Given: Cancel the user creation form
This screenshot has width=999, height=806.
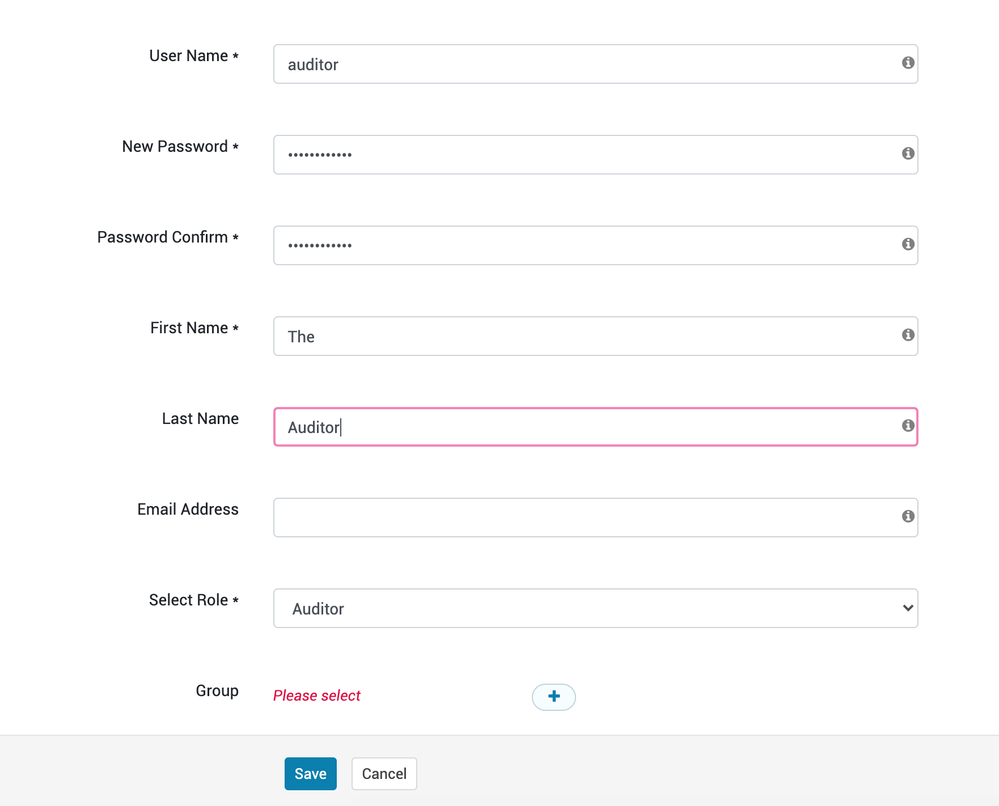Looking at the screenshot, I should 384,774.
